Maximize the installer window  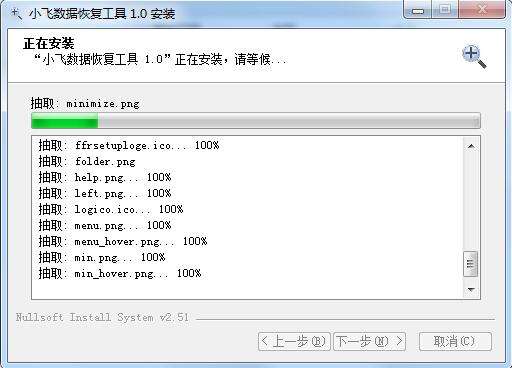pyautogui.click(x=445, y=10)
